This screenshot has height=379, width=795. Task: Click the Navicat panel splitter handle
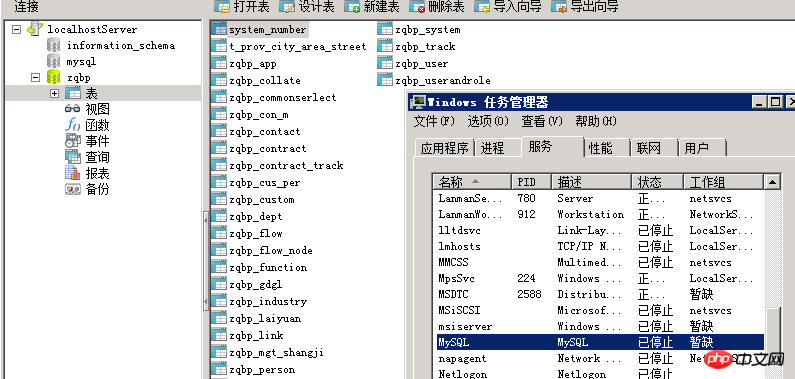(x=206, y=260)
